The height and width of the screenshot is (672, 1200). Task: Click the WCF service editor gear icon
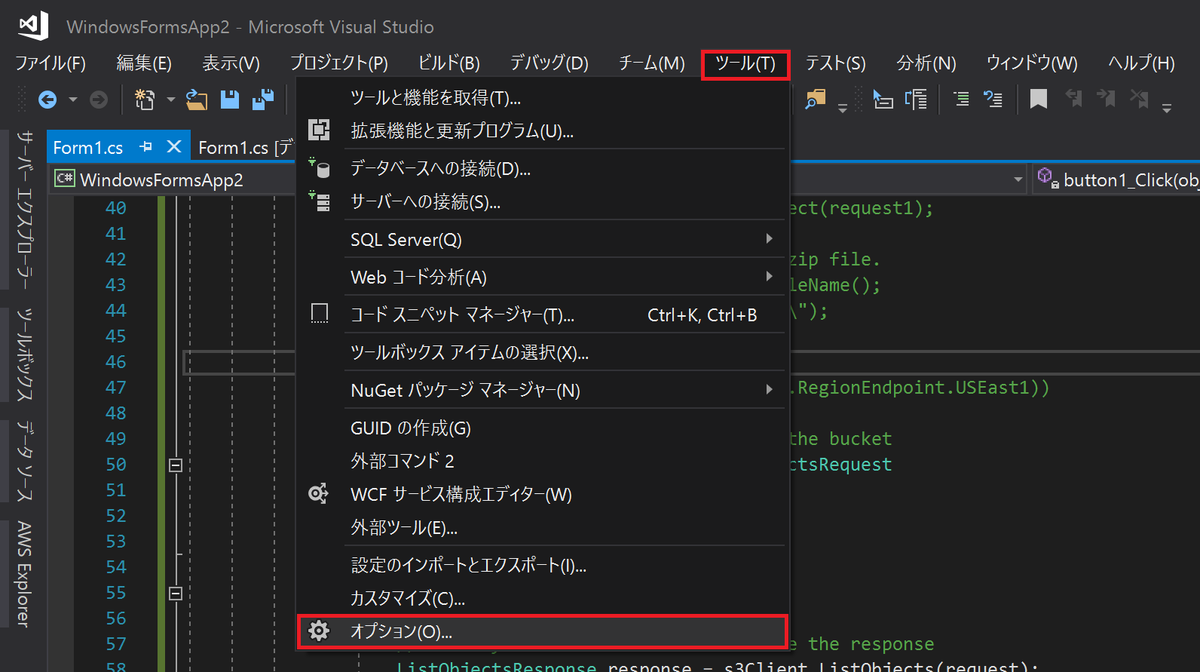tap(319, 493)
